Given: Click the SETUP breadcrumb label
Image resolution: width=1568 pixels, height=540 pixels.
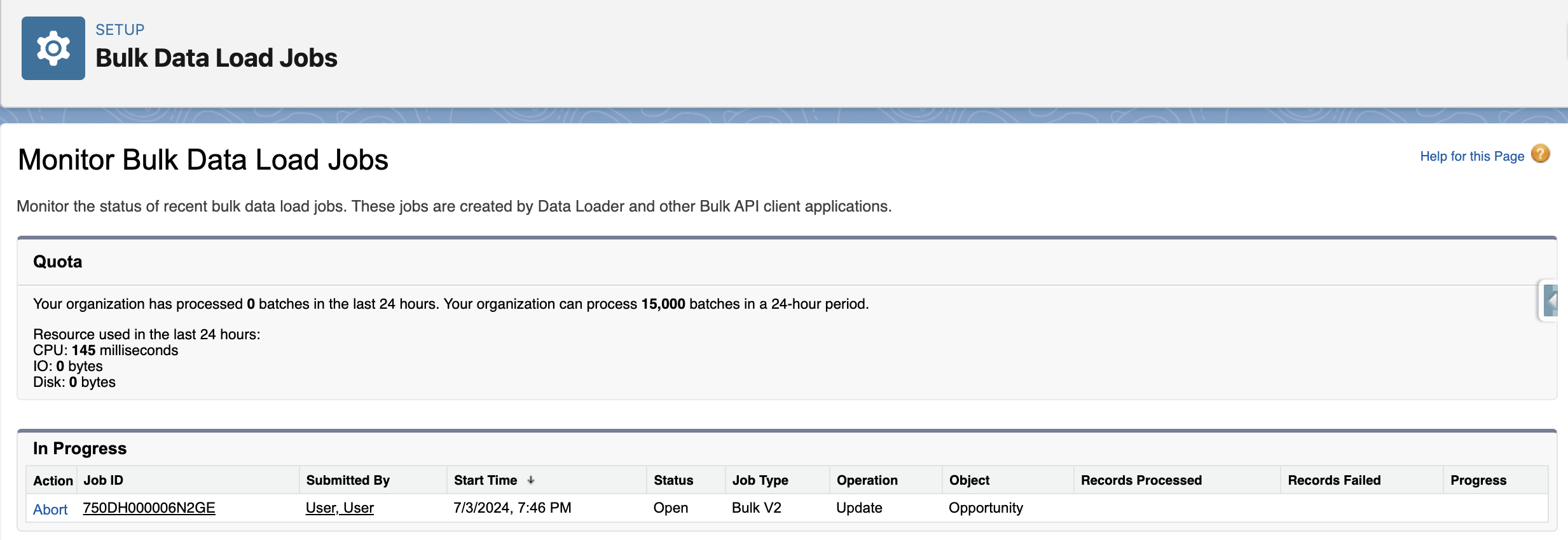Looking at the screenshot, I should click(120, 30).
